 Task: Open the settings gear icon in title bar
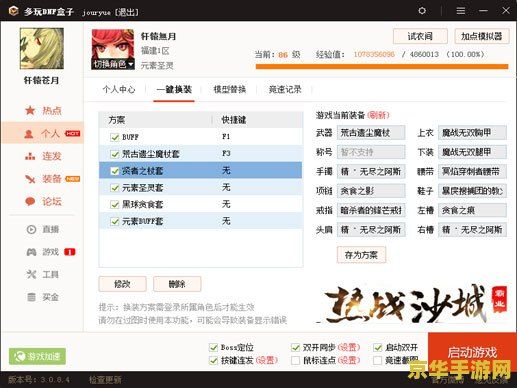422,11
